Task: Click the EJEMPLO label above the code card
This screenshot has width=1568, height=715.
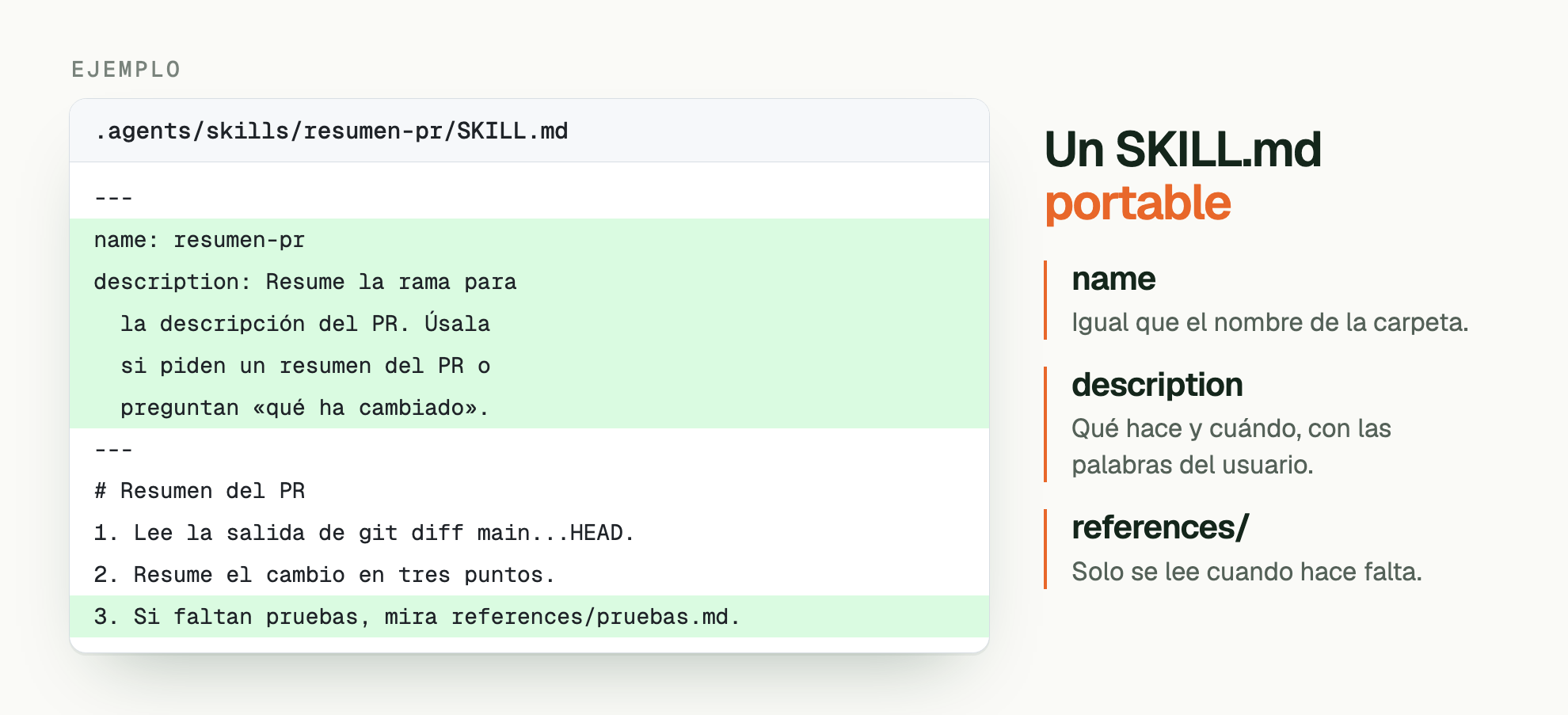Action: click(x=126, y=70)
